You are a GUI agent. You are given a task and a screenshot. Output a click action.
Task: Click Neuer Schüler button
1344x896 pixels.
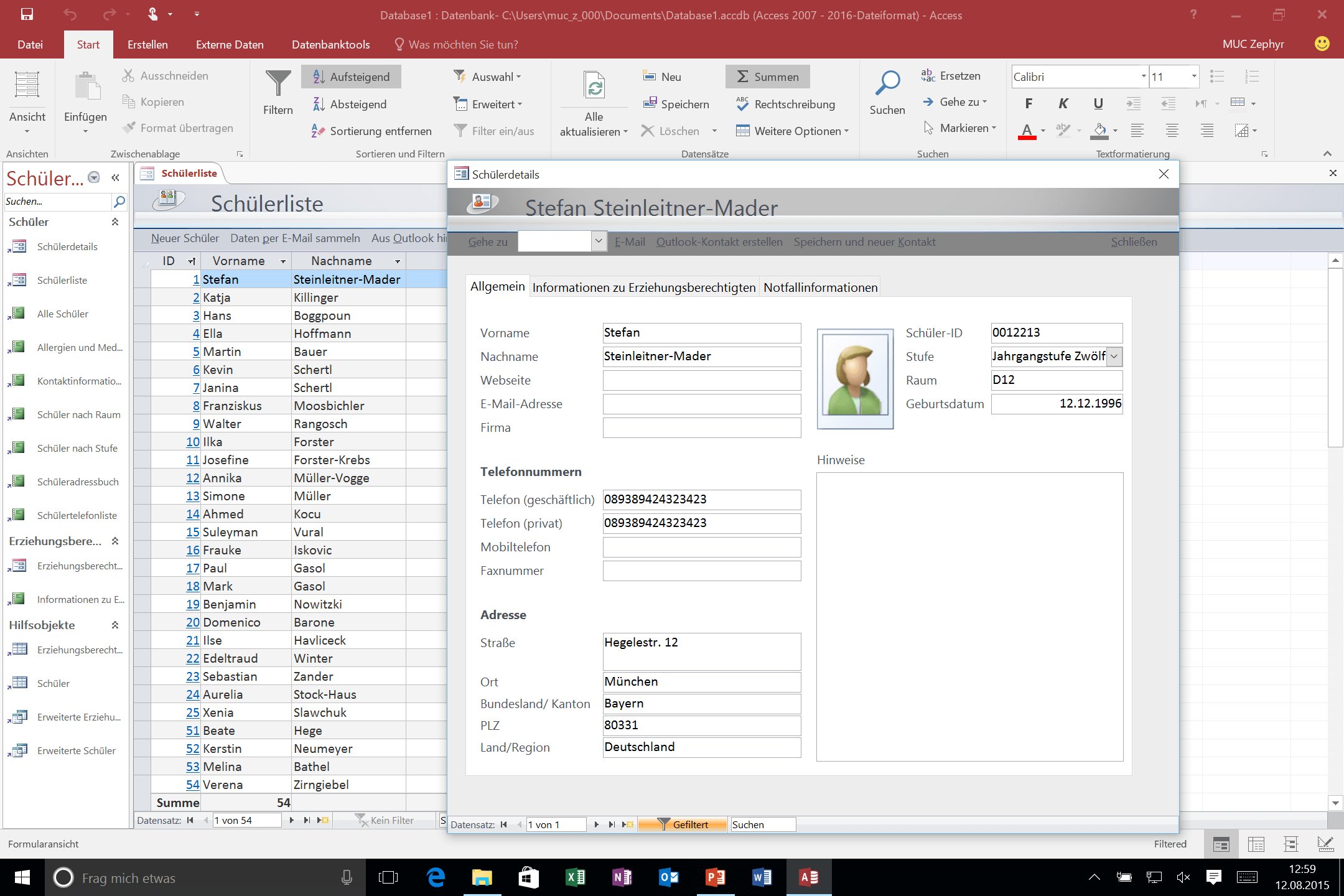tap(185, 238)
